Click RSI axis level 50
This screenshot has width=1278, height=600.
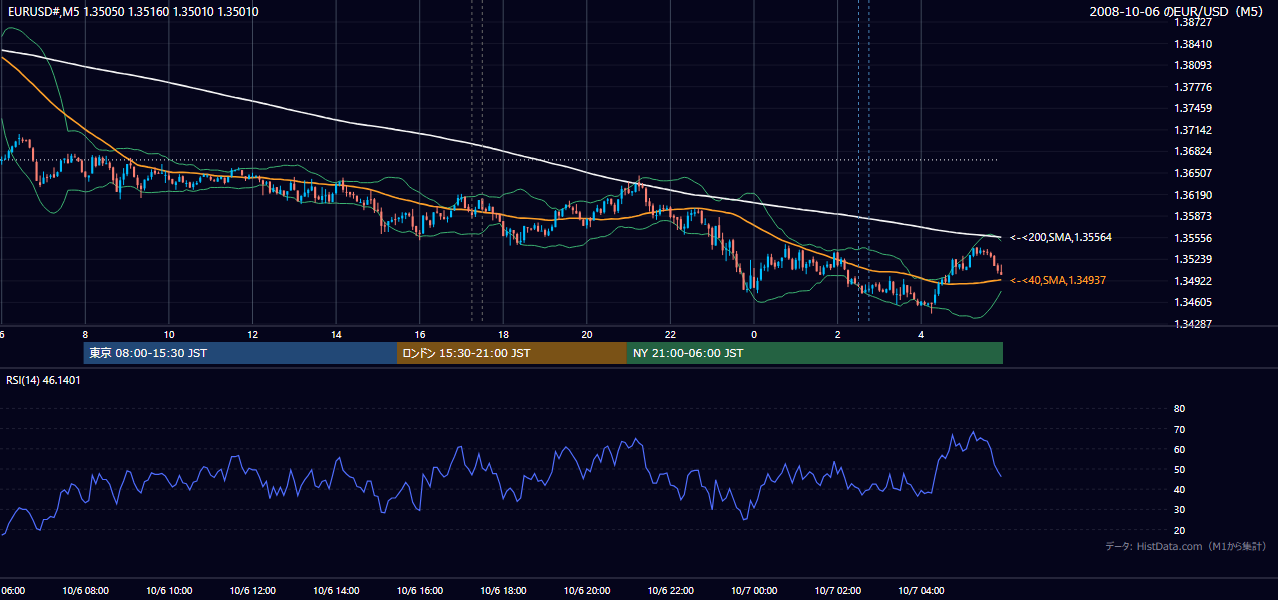point(1179,469)
